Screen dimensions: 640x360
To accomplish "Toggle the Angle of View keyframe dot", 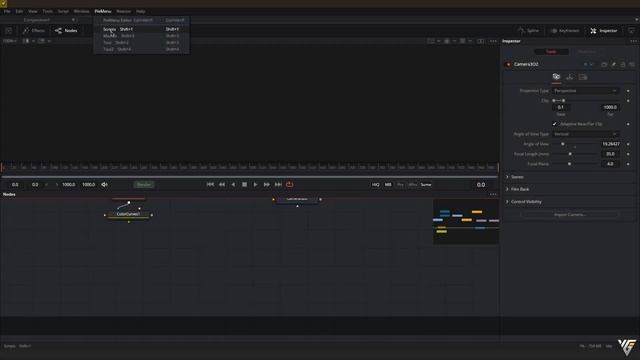I will click(628, 144).
